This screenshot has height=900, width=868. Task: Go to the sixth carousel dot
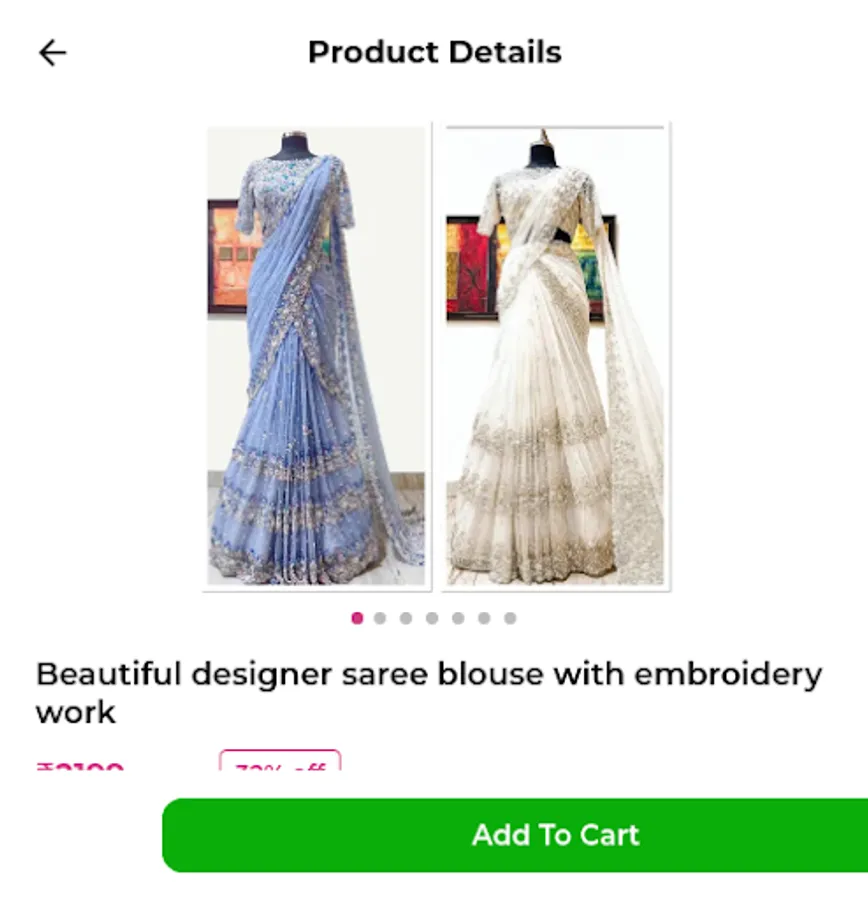484,618
